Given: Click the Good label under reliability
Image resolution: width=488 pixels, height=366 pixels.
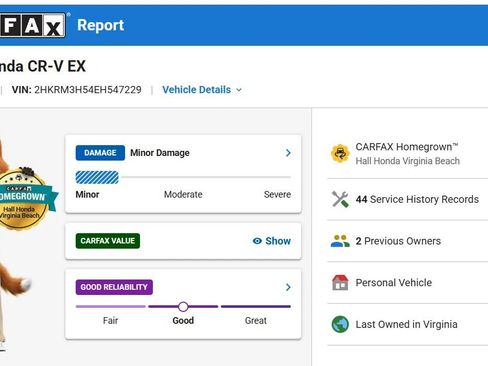Looking at the screenshot, I should point(183,321).
